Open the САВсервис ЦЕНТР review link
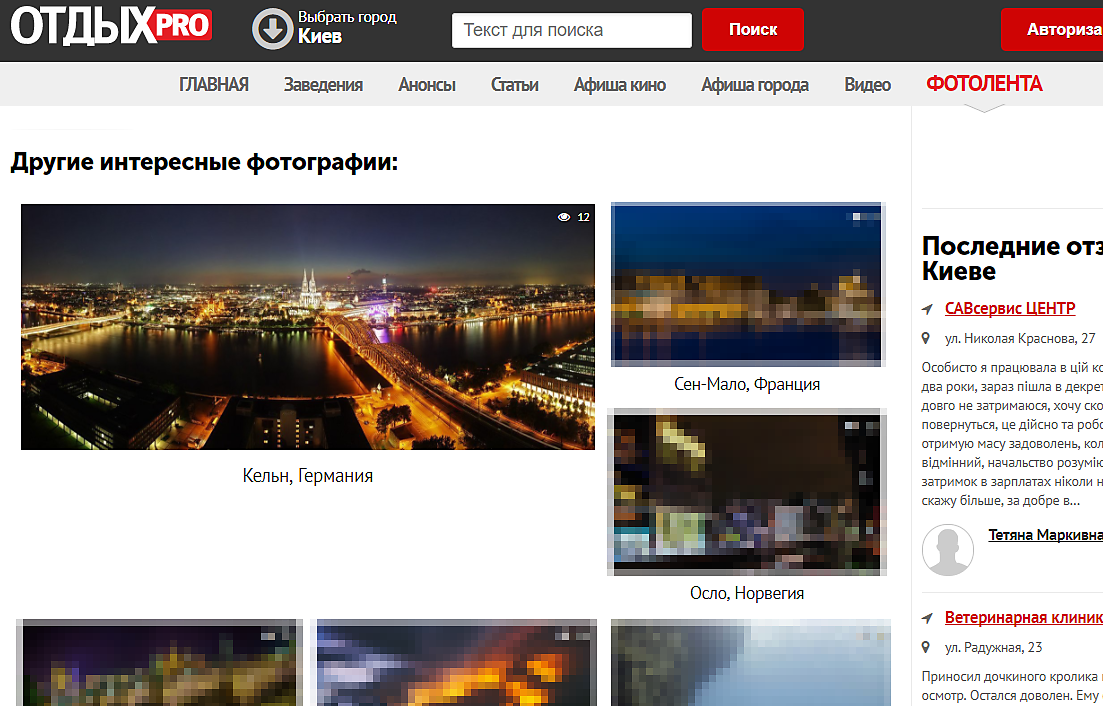 point(1010,308)
